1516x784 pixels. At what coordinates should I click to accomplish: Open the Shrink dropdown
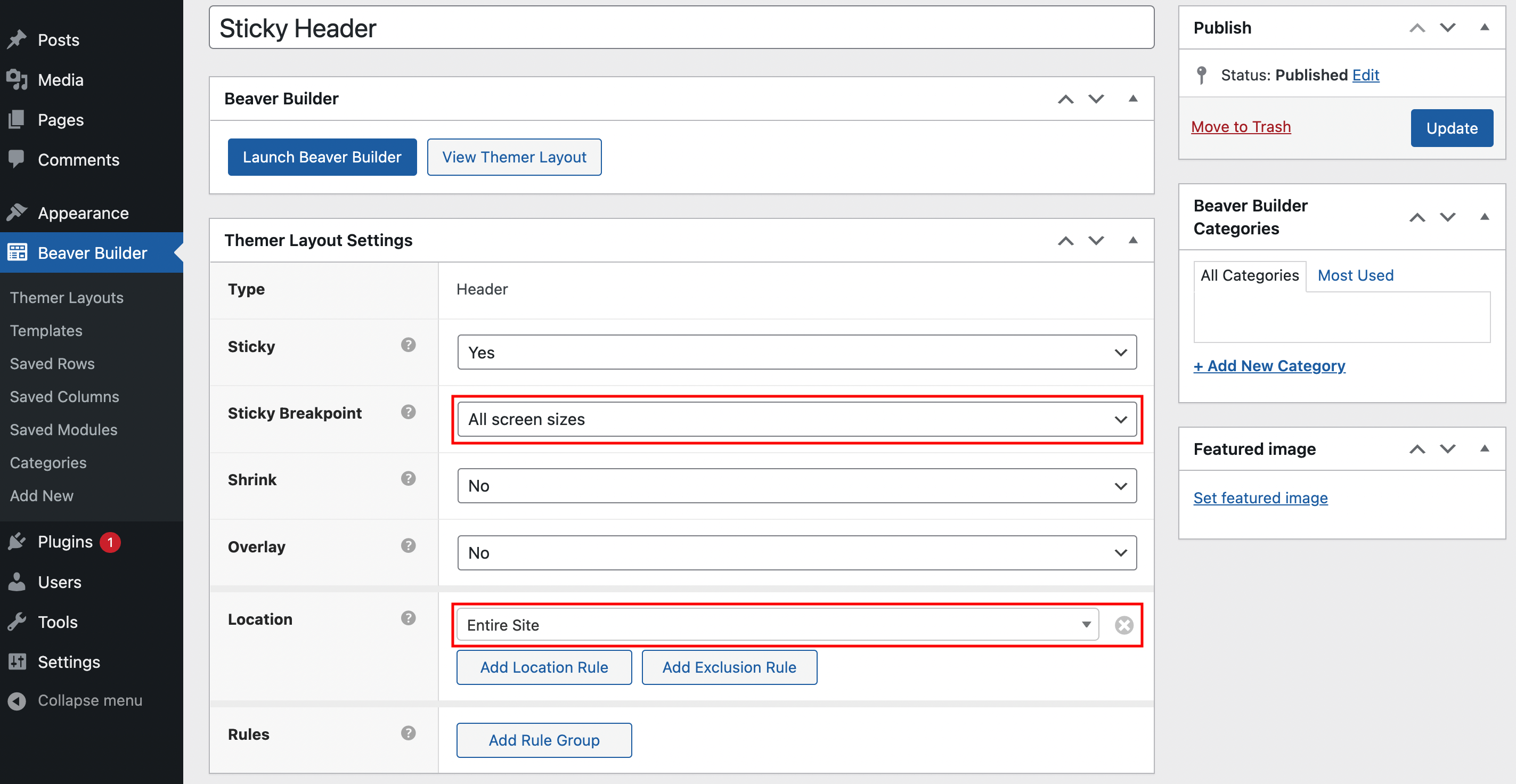tap(797, 486)
